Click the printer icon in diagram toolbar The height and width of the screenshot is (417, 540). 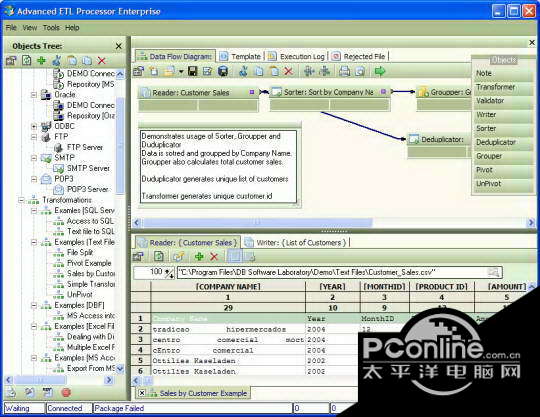coord(344,71)
